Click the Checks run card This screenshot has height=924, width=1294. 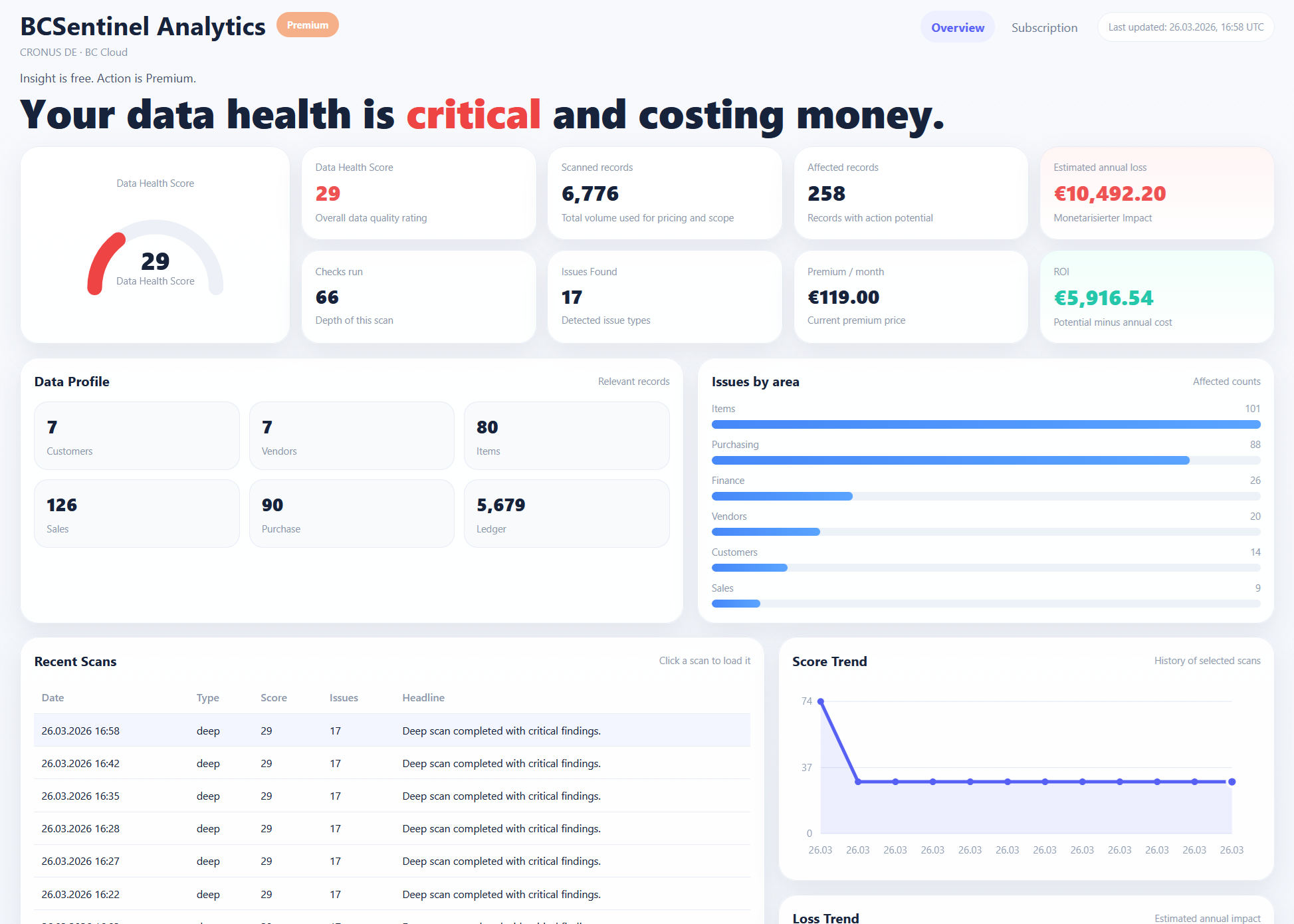tap(418, 296)
